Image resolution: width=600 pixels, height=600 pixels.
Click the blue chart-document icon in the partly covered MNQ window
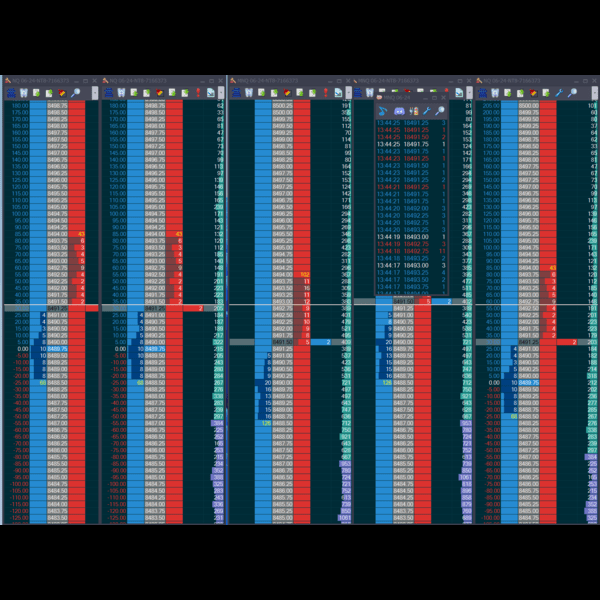pos(459,93)
